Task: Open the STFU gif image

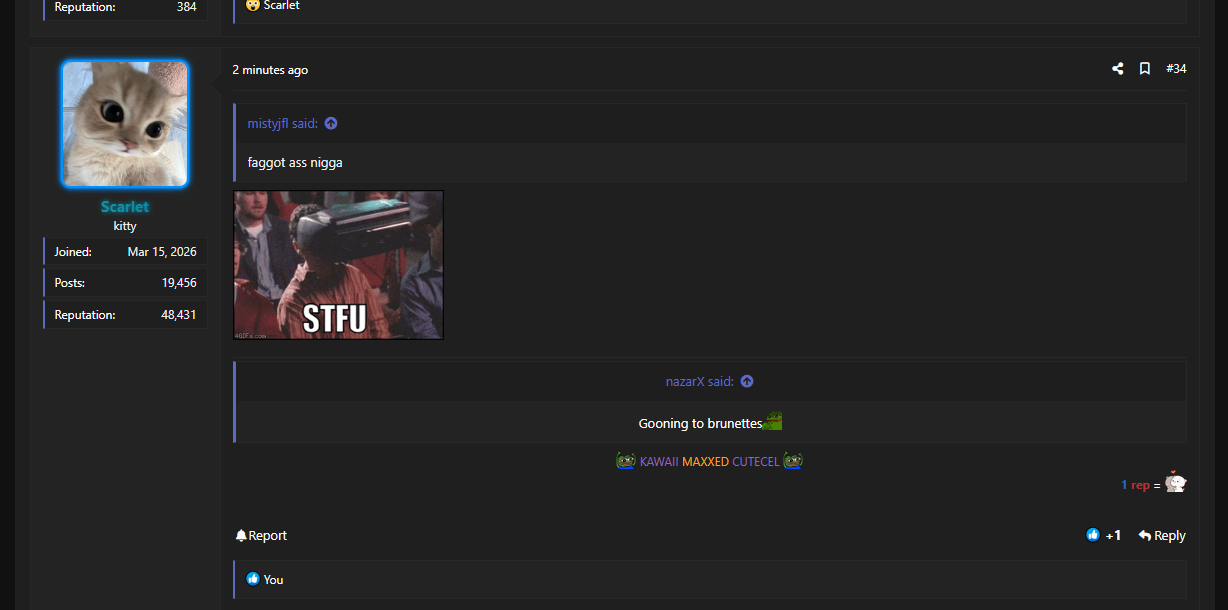Action: (338, 265)
